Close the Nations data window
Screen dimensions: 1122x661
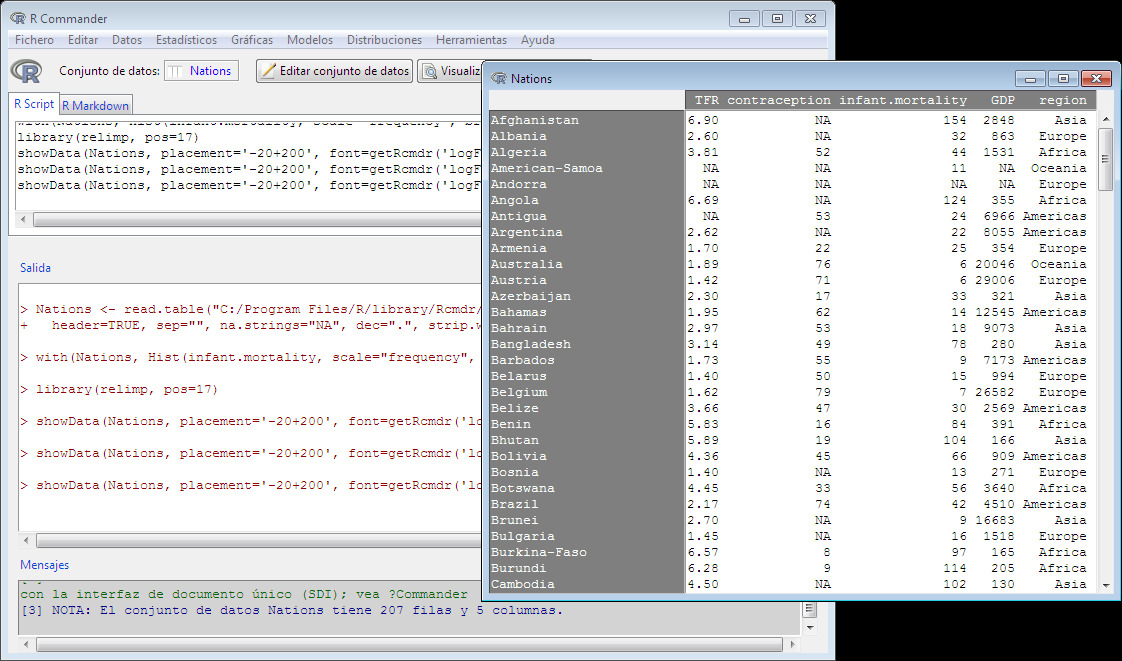coord(1096,79)
